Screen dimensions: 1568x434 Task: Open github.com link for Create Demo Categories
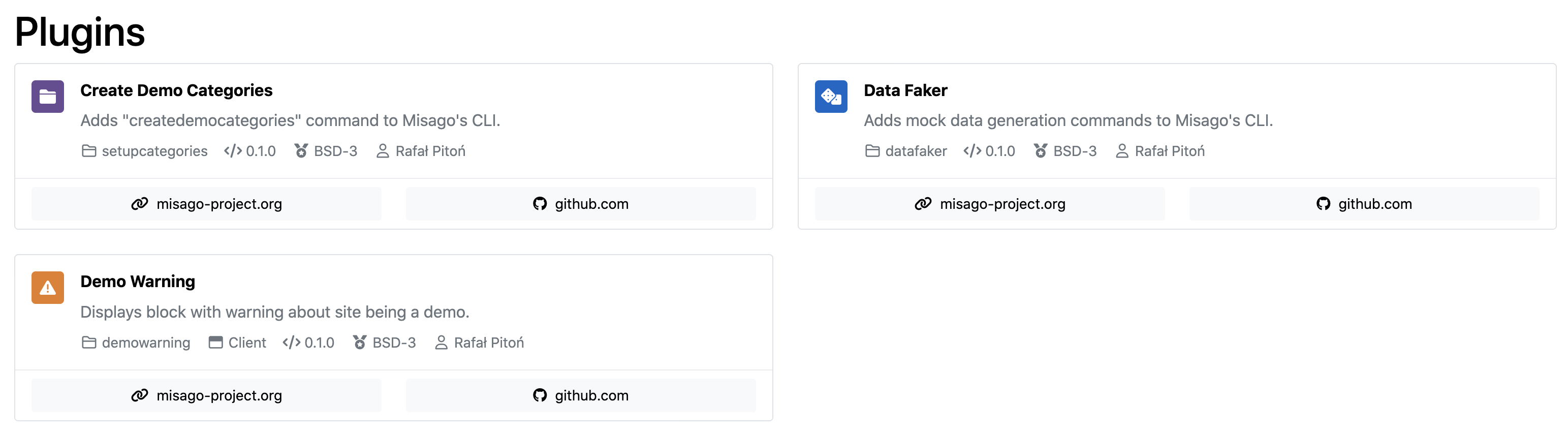coord(581,204)
